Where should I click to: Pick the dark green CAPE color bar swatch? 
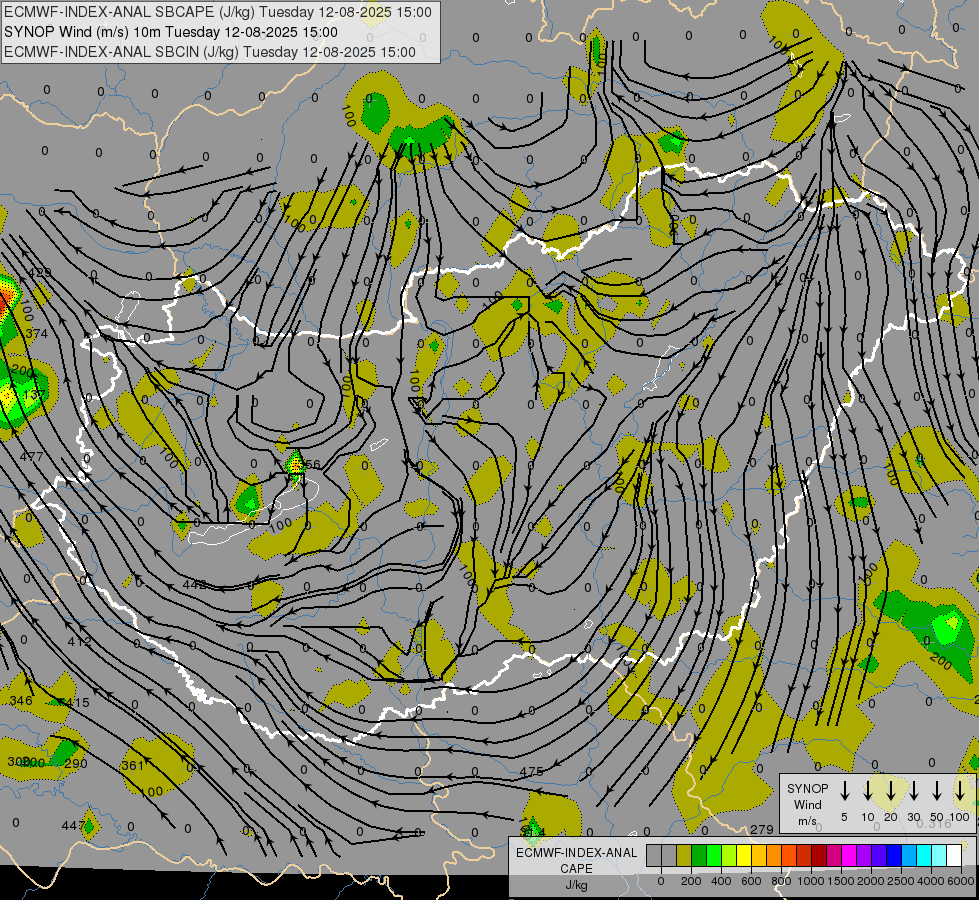pos(699,855)
